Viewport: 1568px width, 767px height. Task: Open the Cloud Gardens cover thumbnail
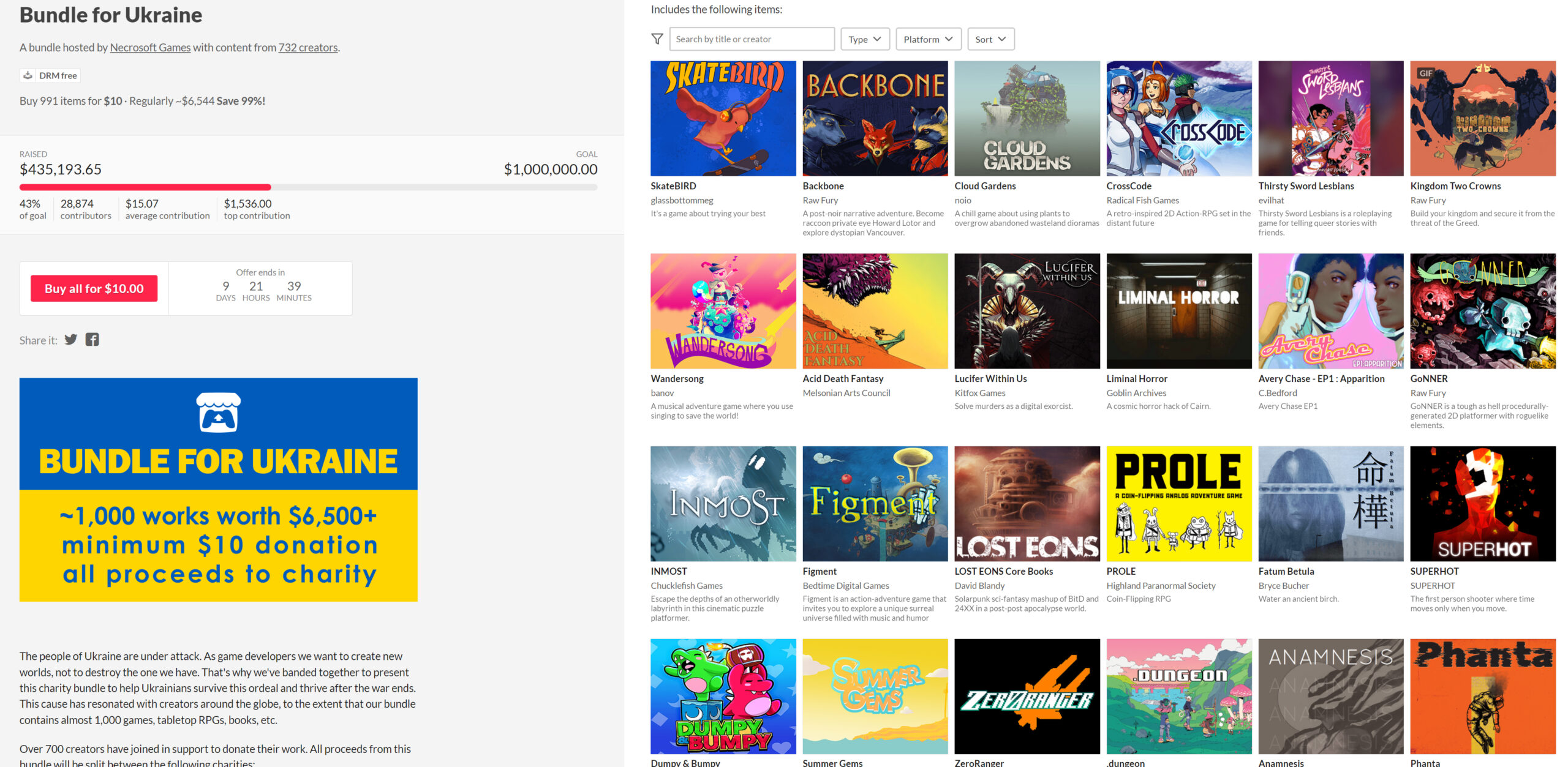click(x=1027, y=118)
